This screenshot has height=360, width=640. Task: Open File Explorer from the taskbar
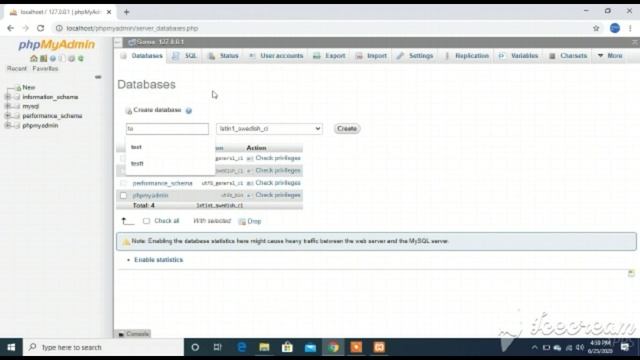264,347
